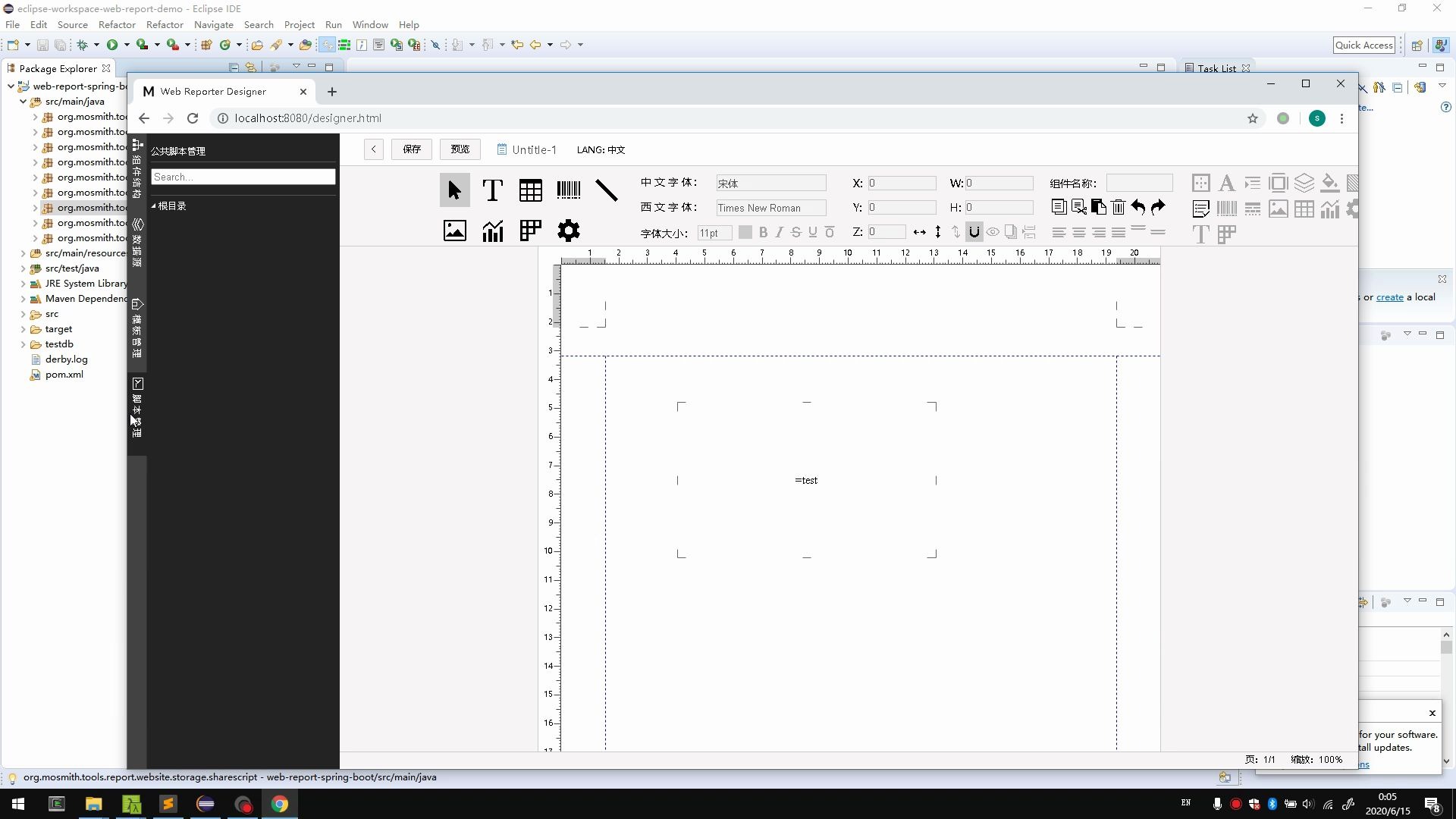Click the 保存 save button
Viewport: 1456px width, 819px height.
point(412,149)
